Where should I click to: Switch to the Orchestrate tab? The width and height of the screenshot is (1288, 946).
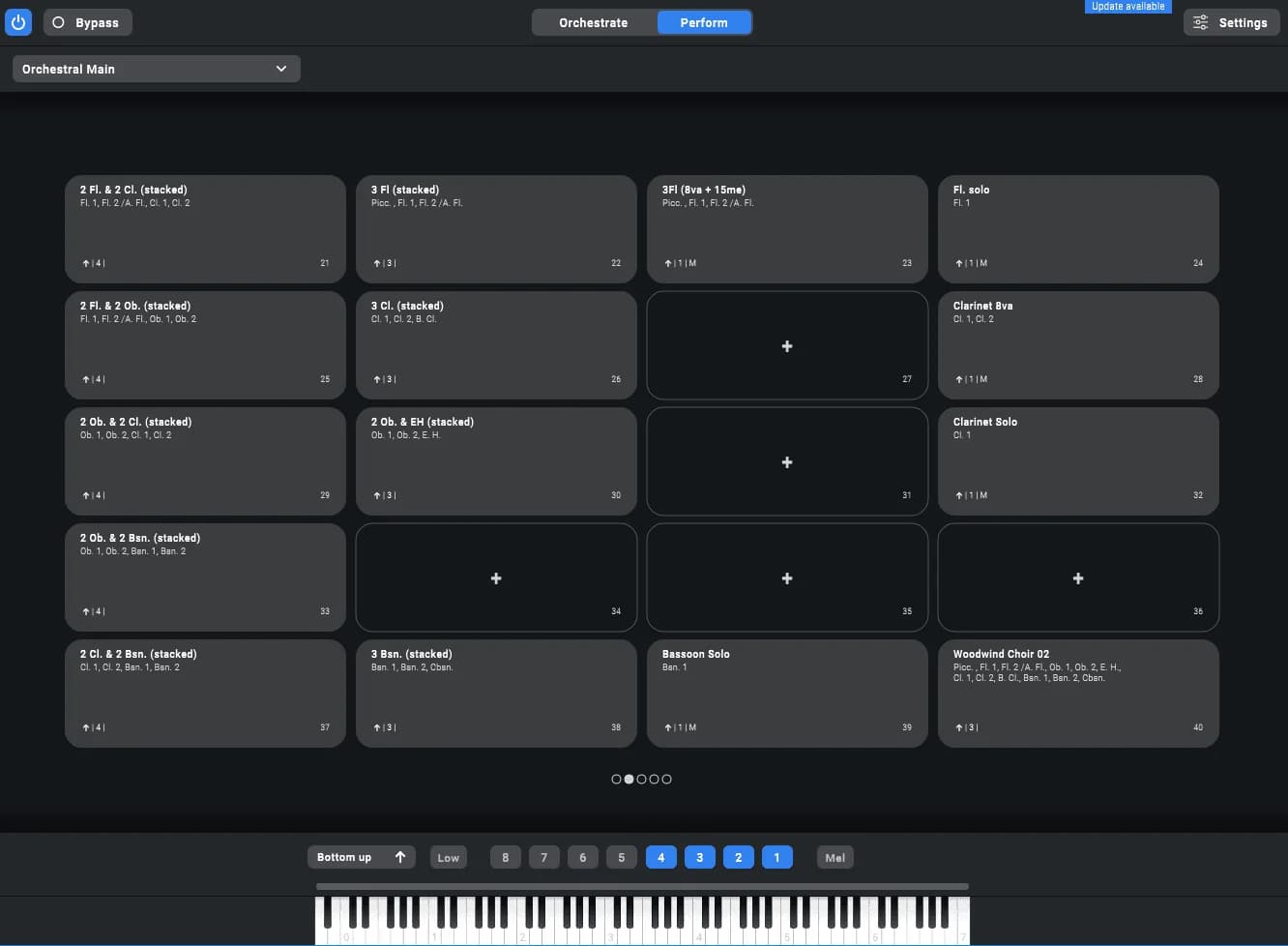click(594, 22)
